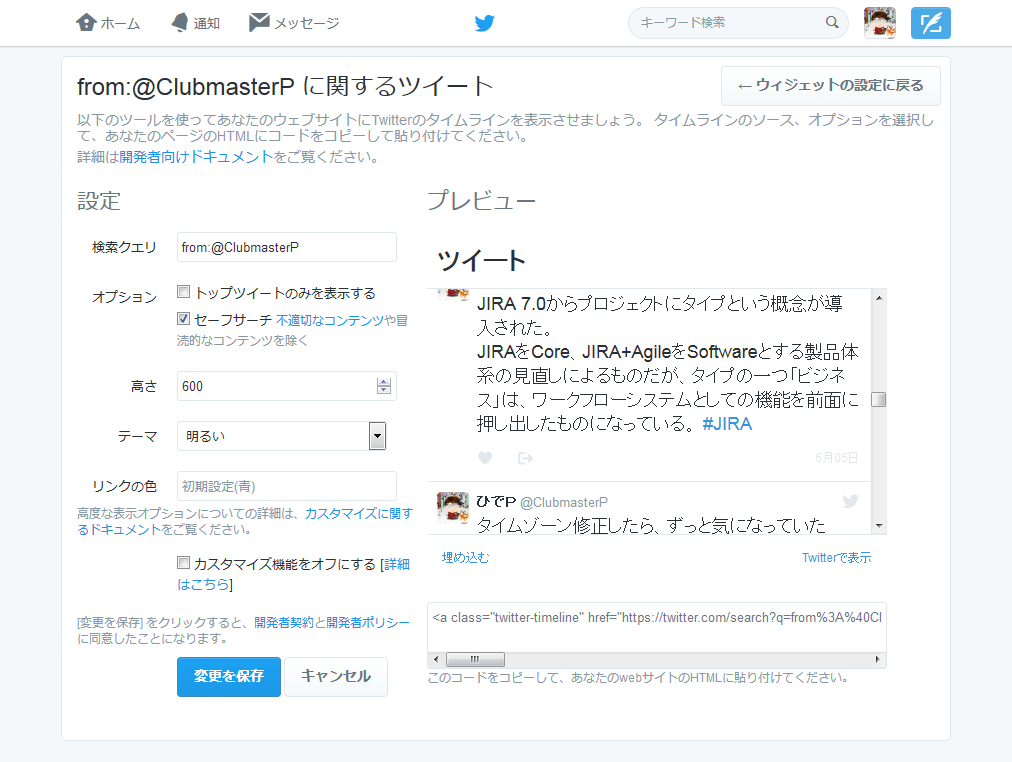
Task: Focus the 検索クエリ input field
Action: pos(287,247)
